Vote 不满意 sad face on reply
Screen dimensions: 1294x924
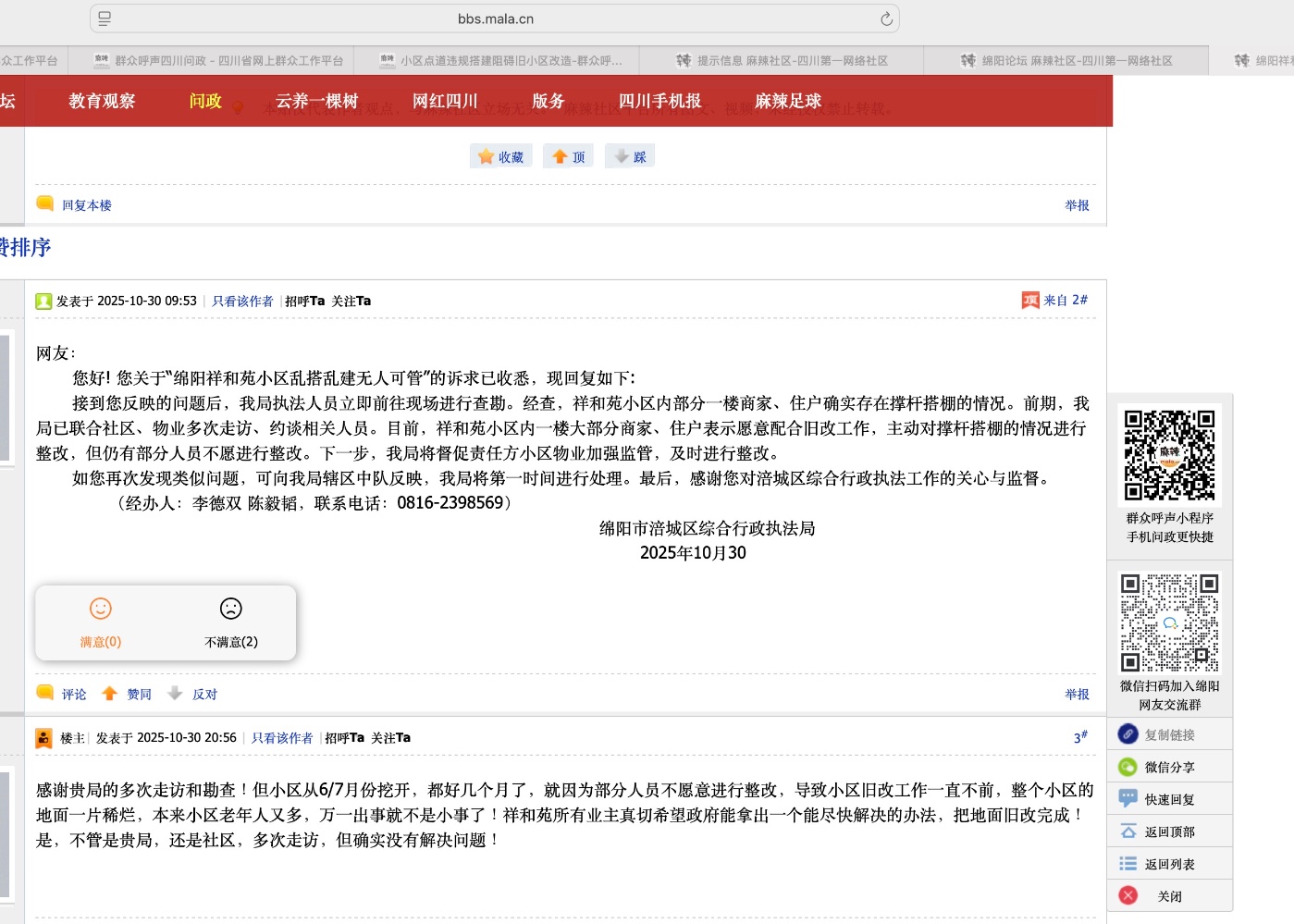point(231,622)
